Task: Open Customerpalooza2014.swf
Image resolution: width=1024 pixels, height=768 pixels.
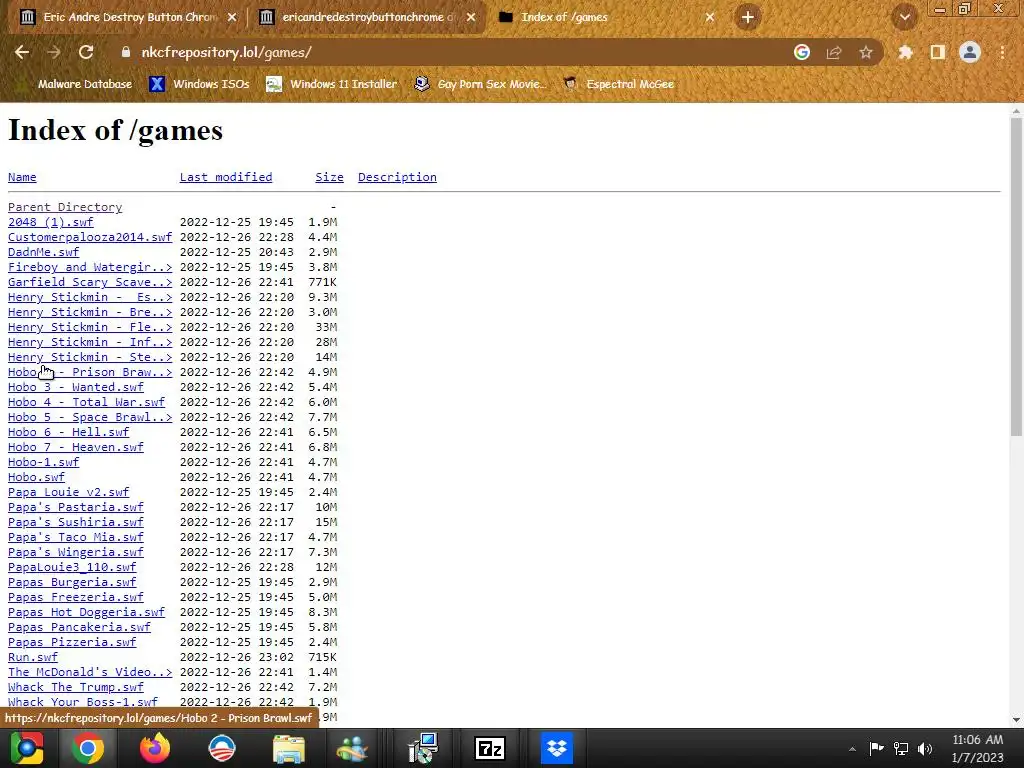Action: 90,237
